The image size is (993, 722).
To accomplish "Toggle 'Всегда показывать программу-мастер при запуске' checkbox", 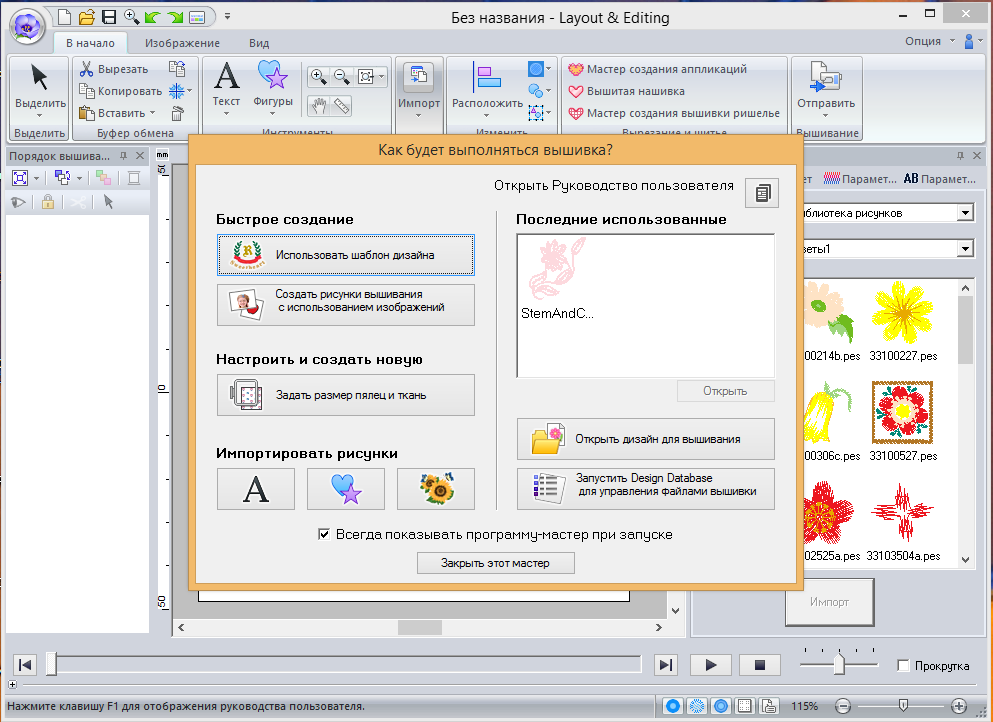I will tap(324, 535).
